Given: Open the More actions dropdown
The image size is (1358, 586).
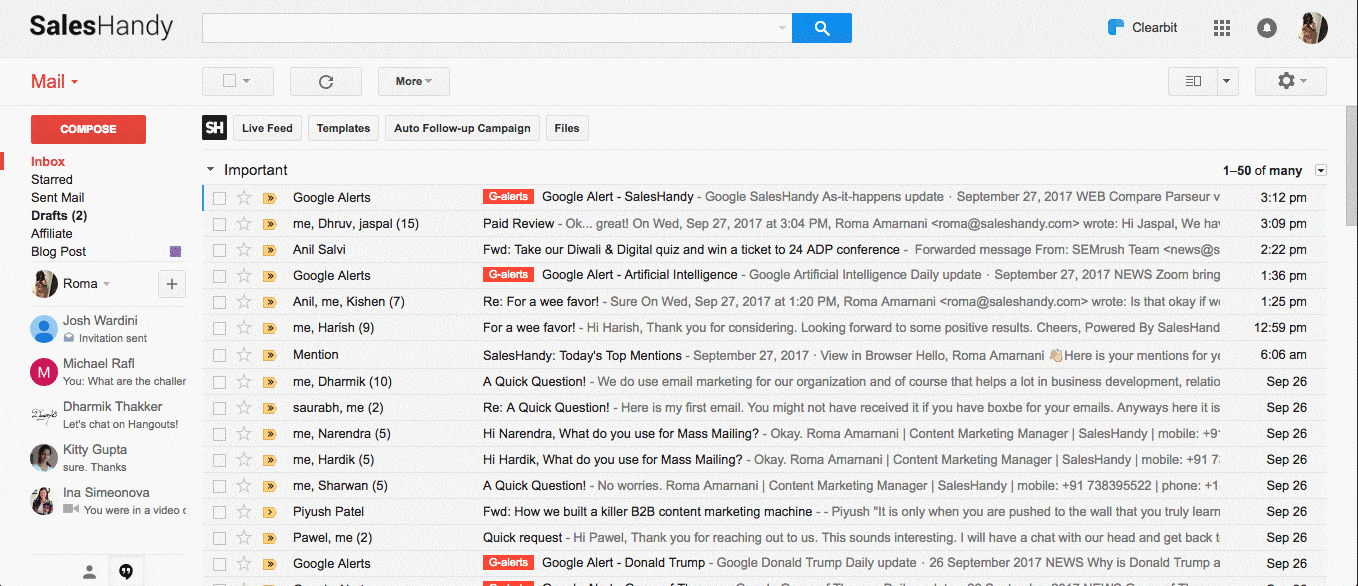Looking at the screenshot, I should click(x=414, y=81).
